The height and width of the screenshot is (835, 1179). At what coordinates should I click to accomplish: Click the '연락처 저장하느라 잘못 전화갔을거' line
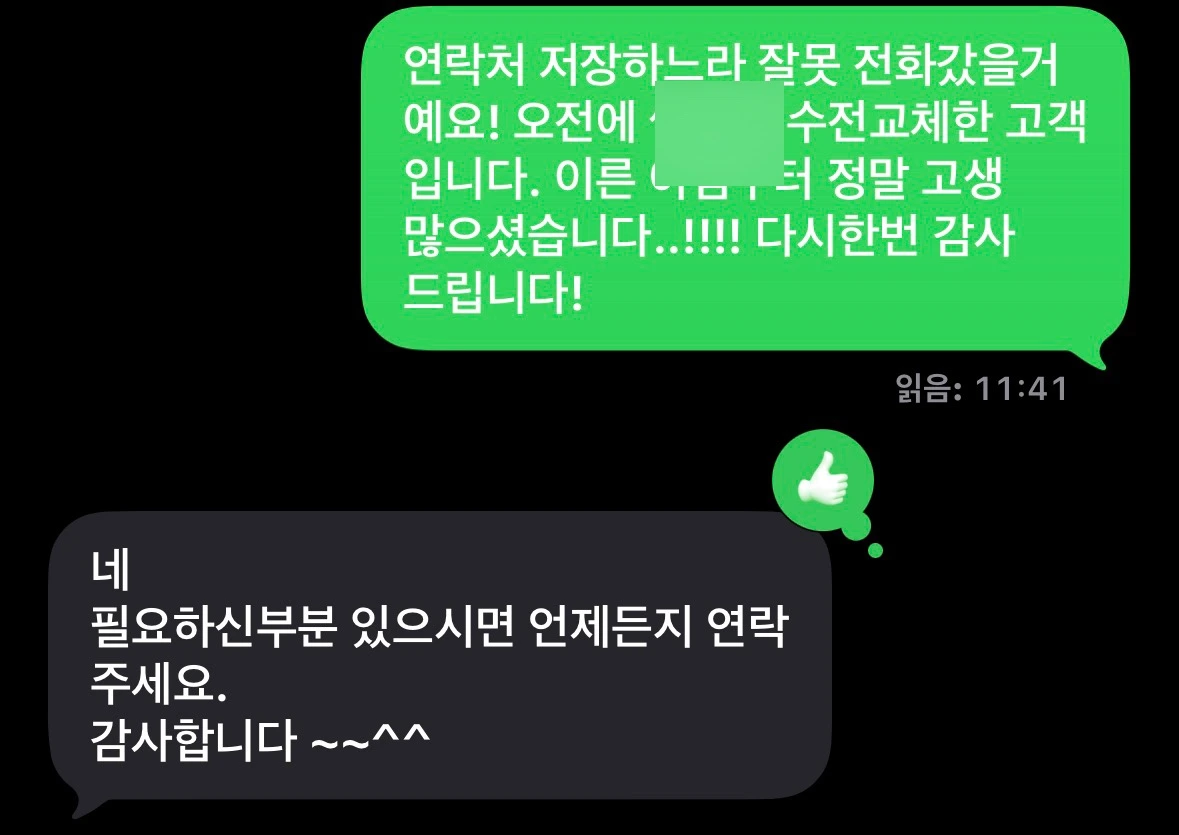(x=731, y=66)
